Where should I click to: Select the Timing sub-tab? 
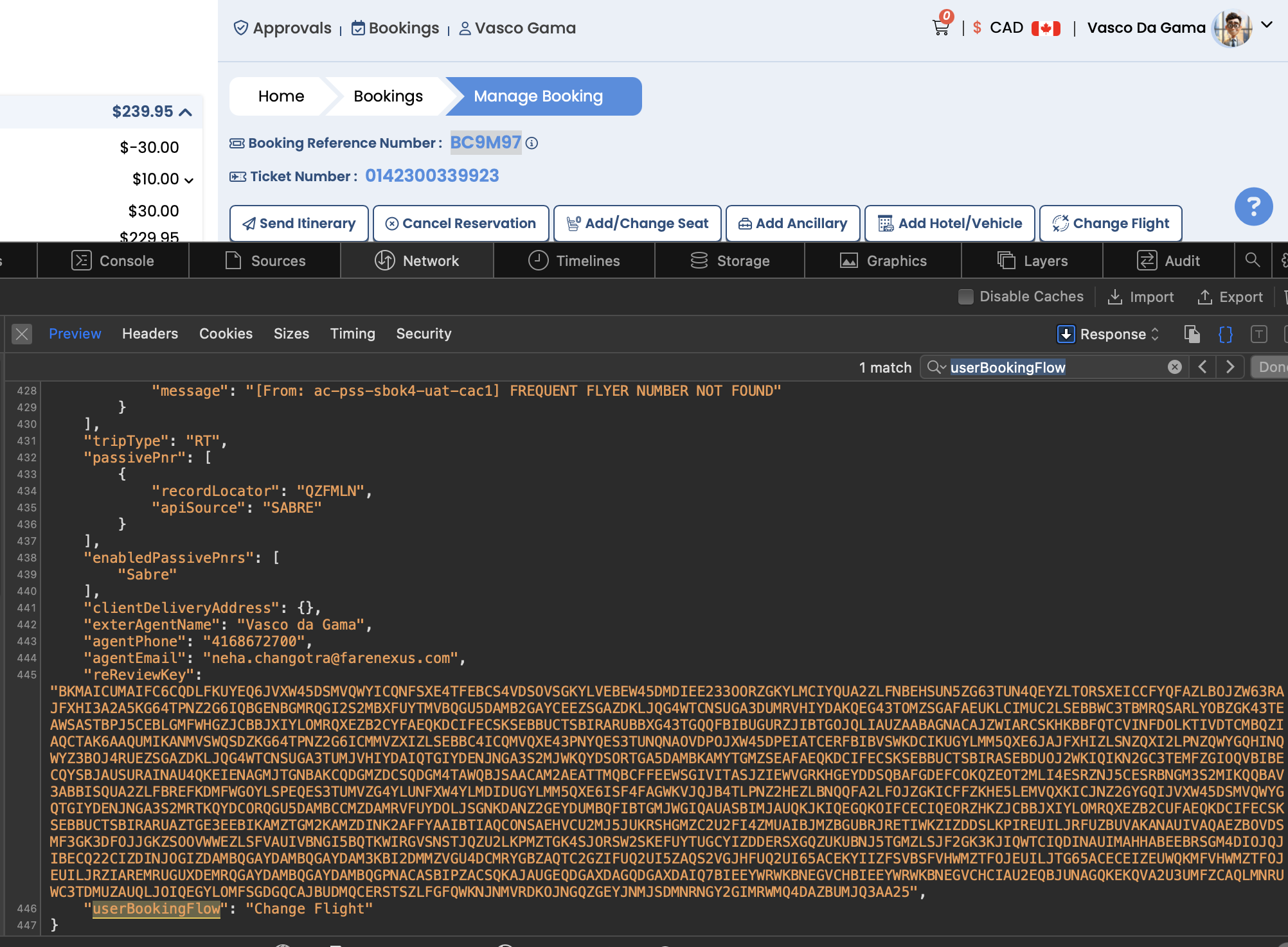pyautogui.click(x=352, y=334)
